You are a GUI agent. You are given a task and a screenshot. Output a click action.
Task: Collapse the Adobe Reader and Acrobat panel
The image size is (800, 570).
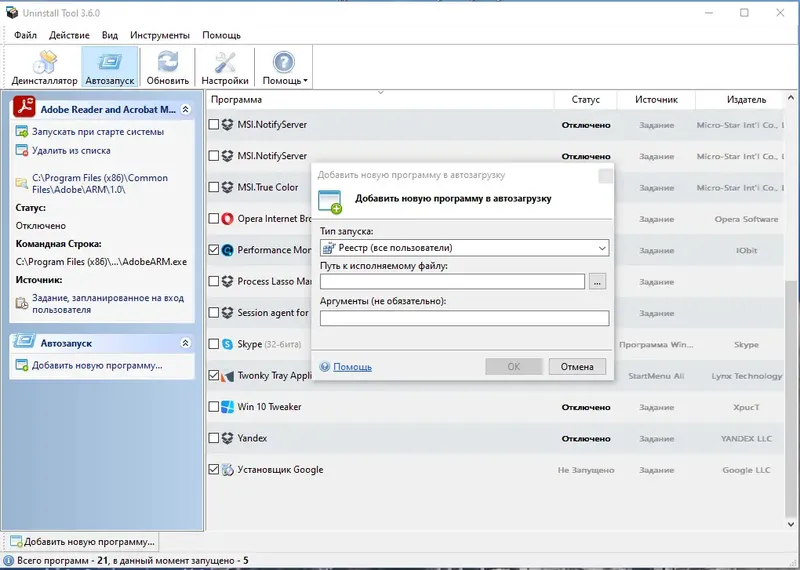pos(186,109)
